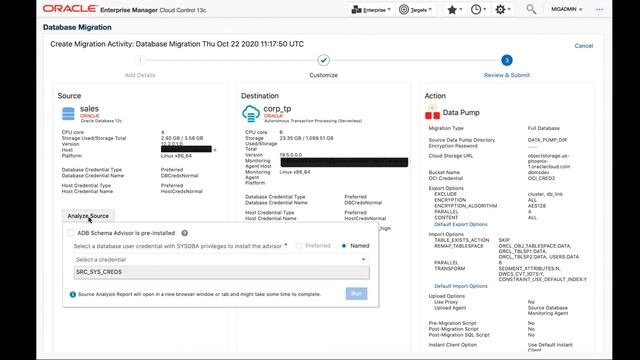Click the search magnifier icon
640x360 pixels.
(x=531, y=9)
